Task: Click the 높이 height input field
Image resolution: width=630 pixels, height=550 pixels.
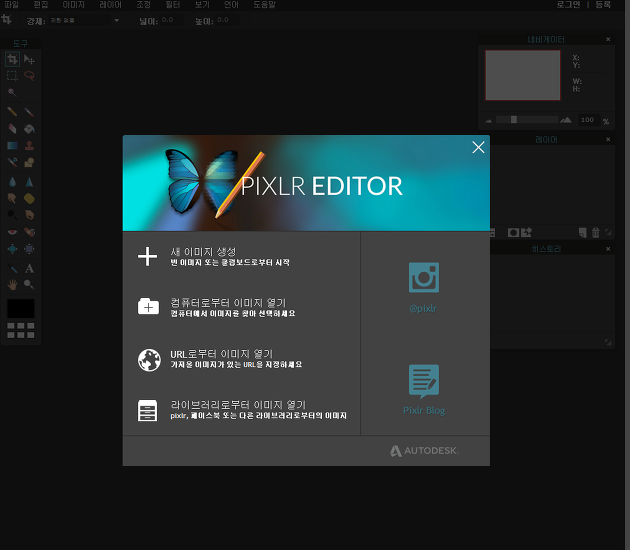Action: [x=227, y=20]
